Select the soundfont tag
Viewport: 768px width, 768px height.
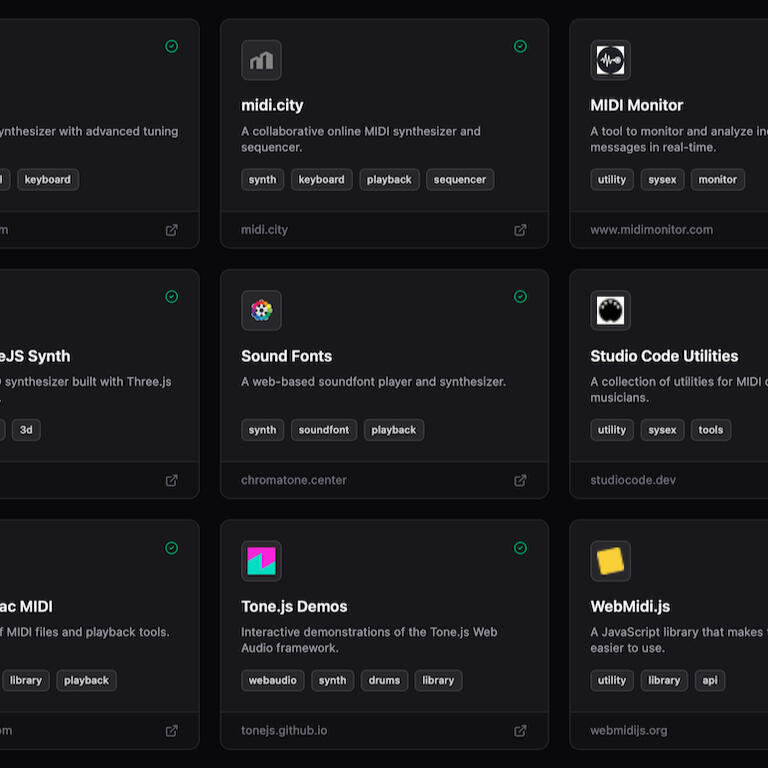324,430
